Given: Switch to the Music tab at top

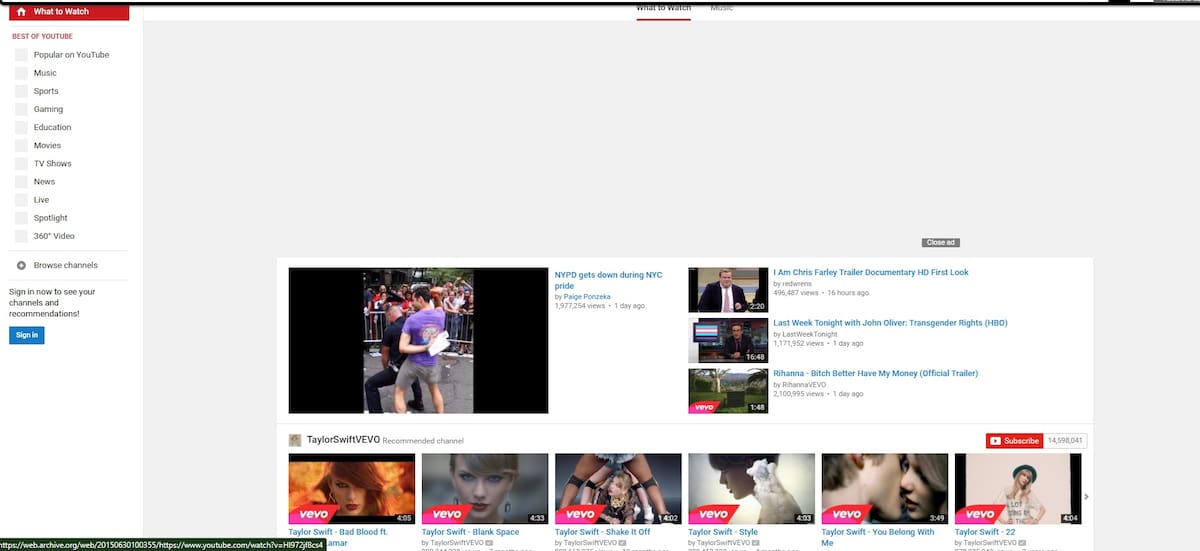Looking at the screenshot, I should tap(721, 8).
